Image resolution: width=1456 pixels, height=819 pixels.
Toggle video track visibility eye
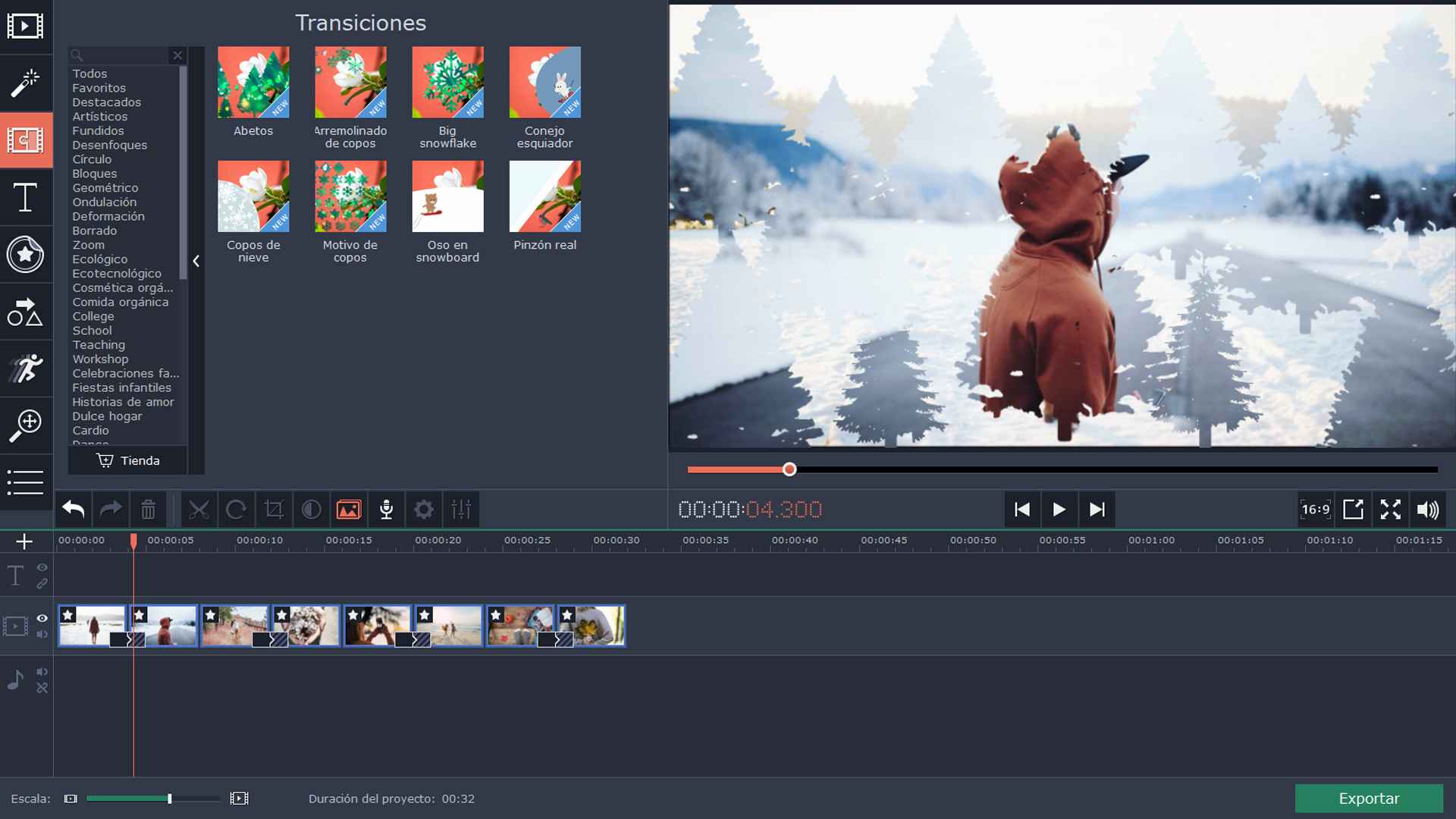coord(42,619)
